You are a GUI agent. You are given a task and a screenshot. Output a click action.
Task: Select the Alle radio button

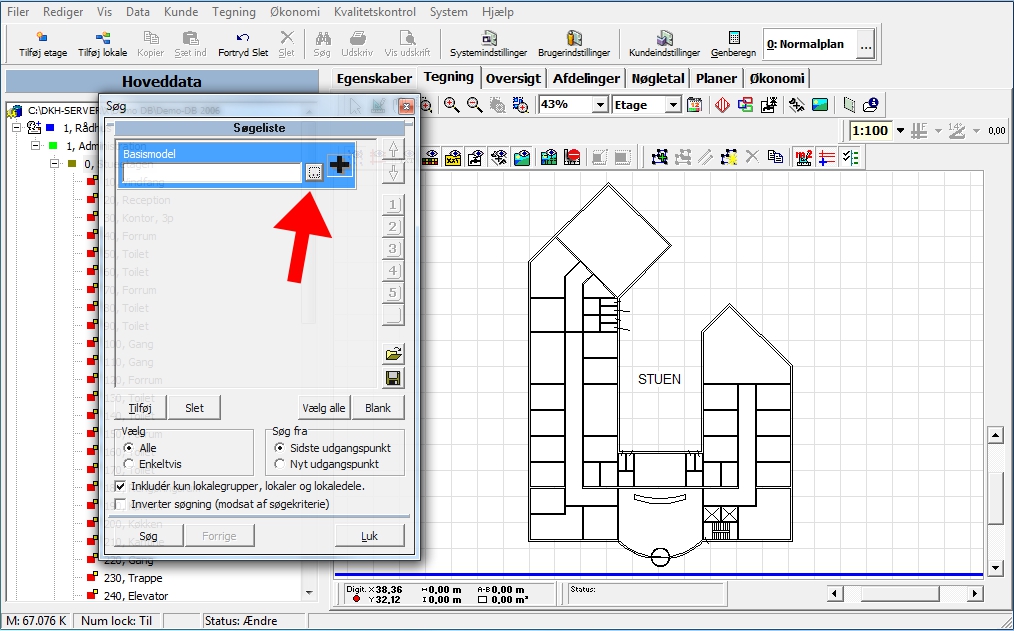click(x=129, y=447)
